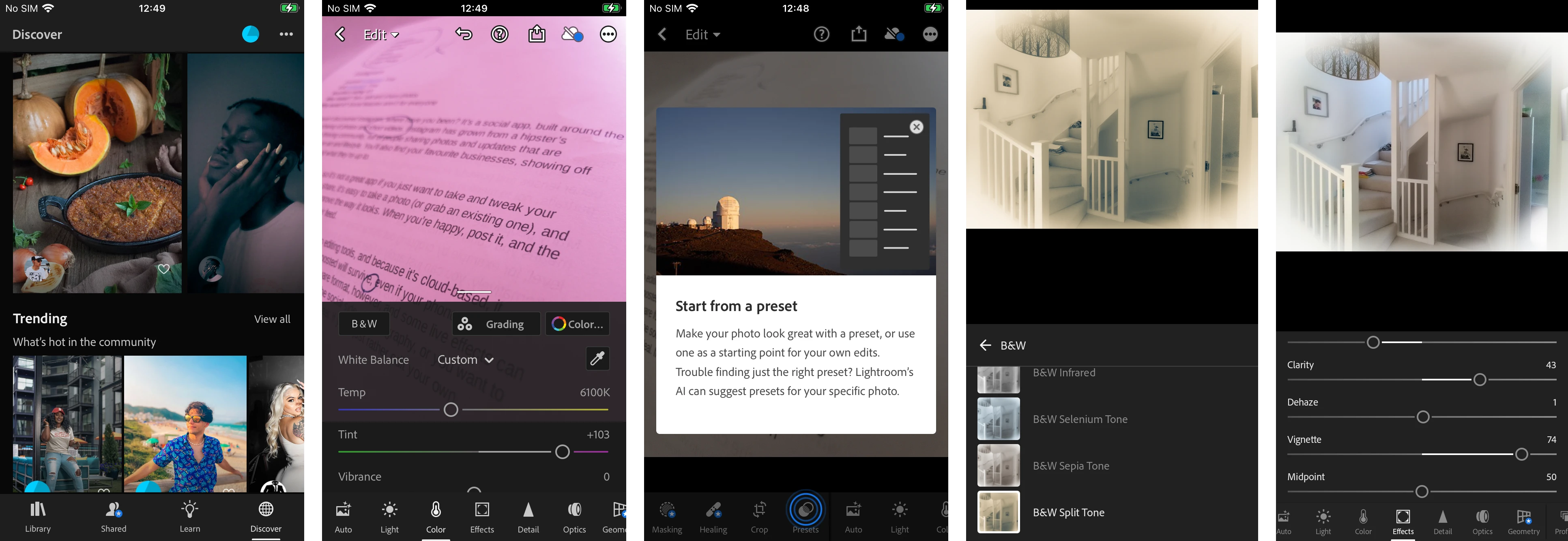Open the Shared tab
Screen dimensions: 1568x541
pyautogui.click(x=114, y=517)
